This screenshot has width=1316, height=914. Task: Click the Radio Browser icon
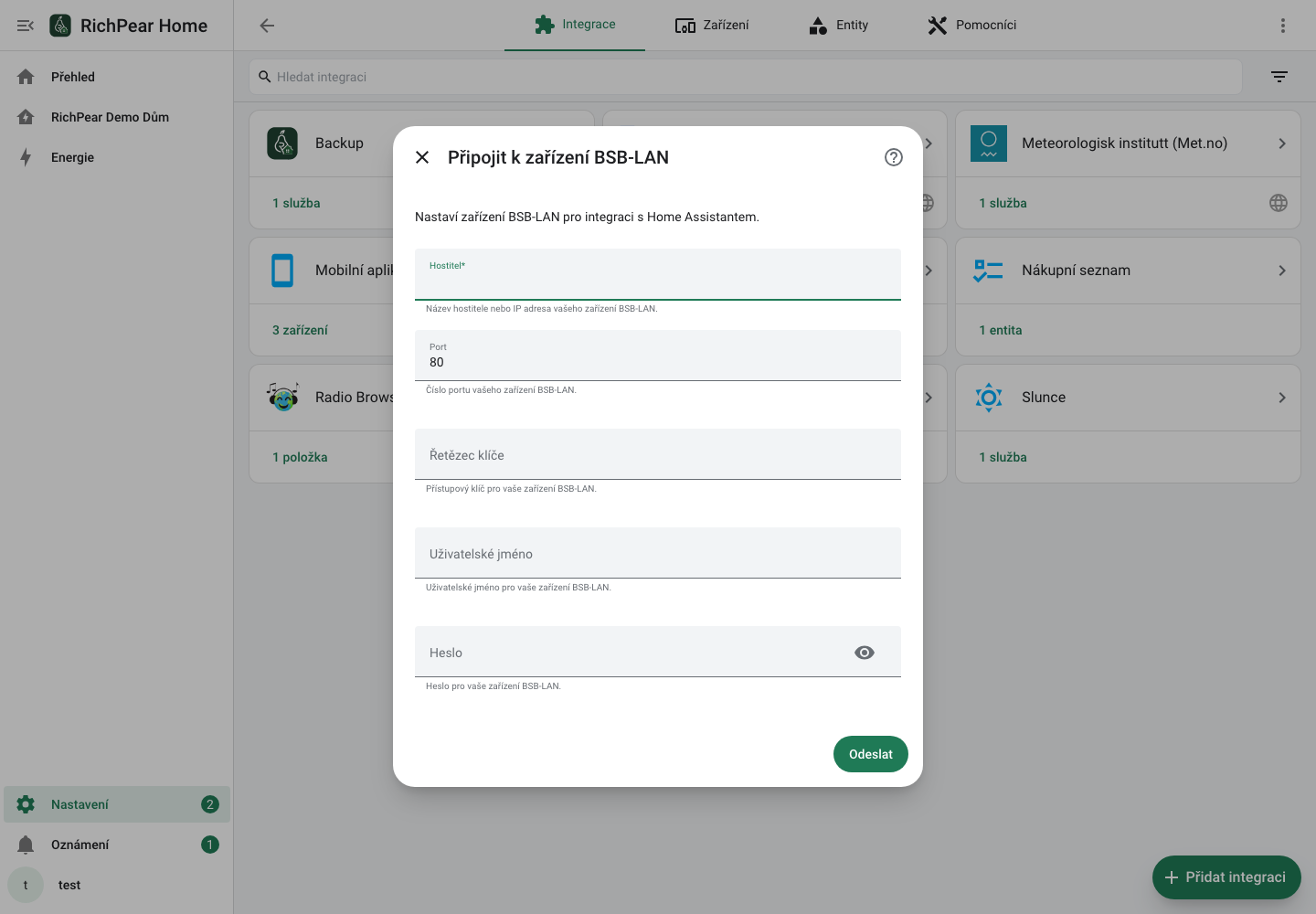(x=282, y=398)
